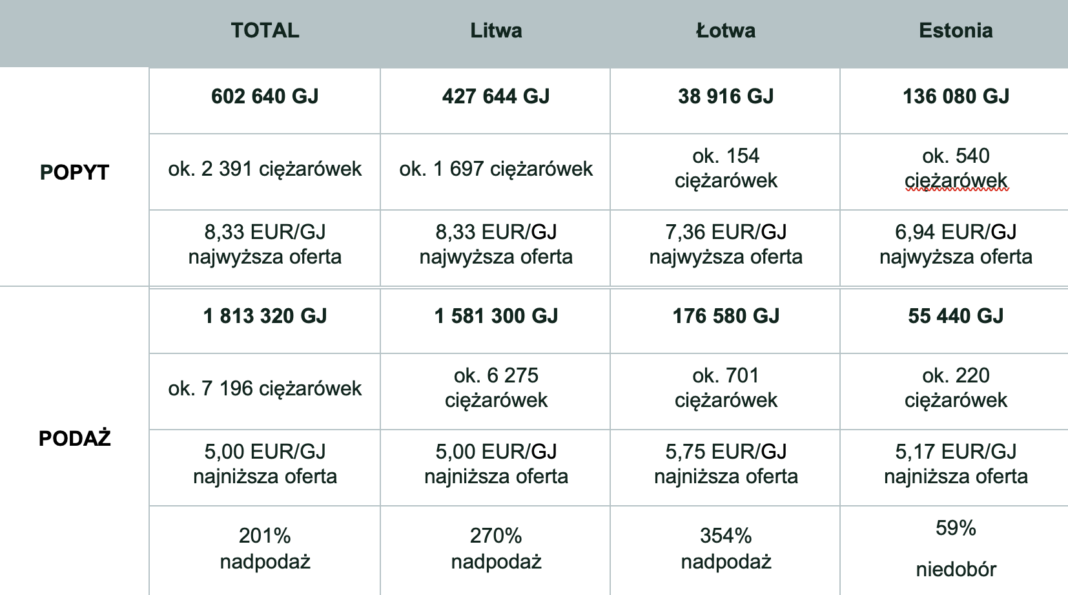The height and width of the screenshot is (595, 1068).
Task: Click the 6,94 EUR/GJ najwyższa oferta cell
Action: [x=955, y=248]
